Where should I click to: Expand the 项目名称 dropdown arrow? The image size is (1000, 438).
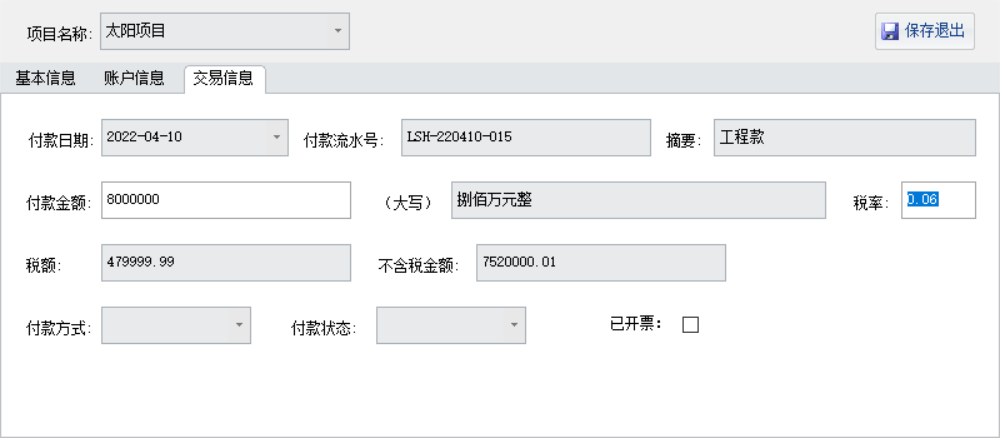click(337, 31)
